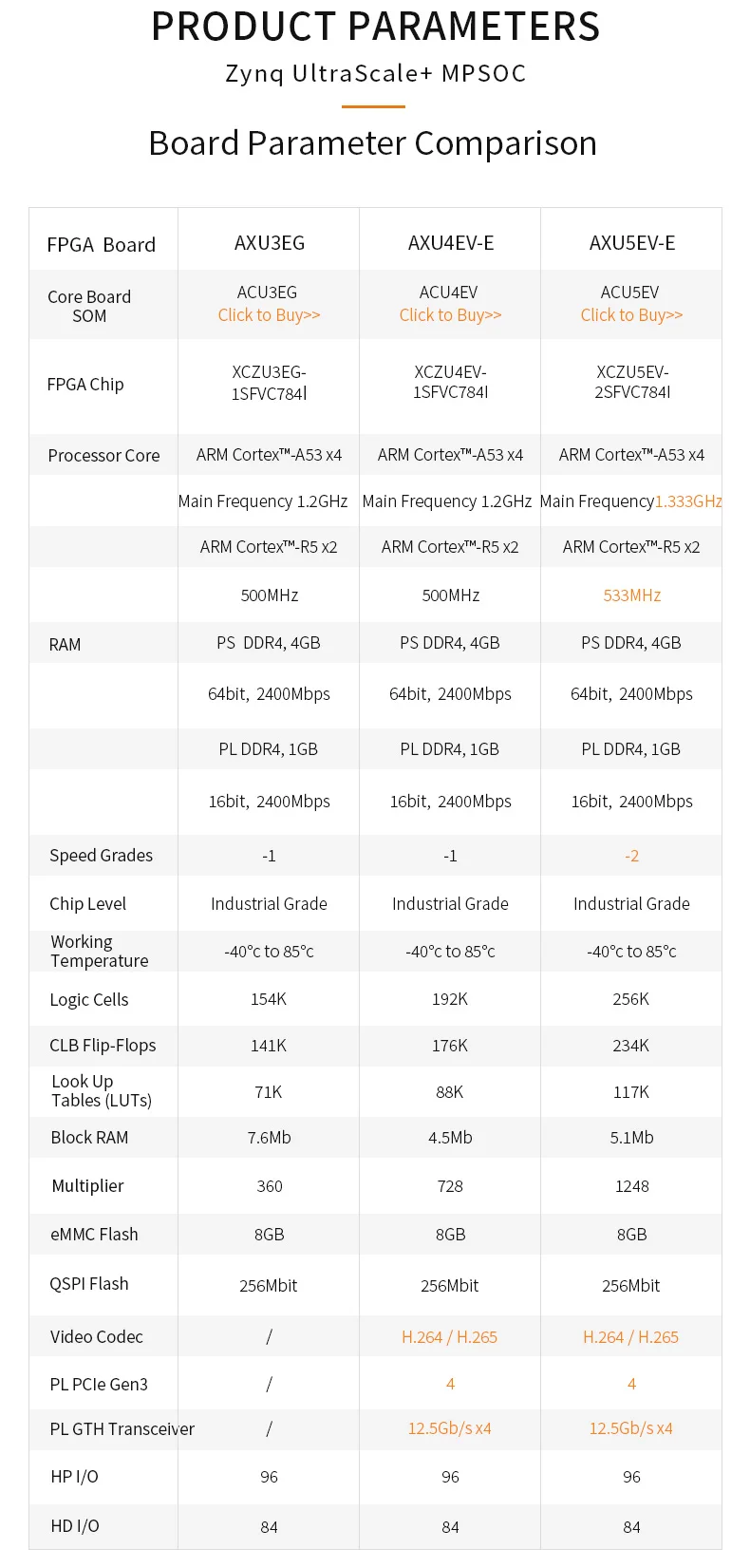
Task: Click the Board Parameter Comparison heading
Action: [373, 143]
